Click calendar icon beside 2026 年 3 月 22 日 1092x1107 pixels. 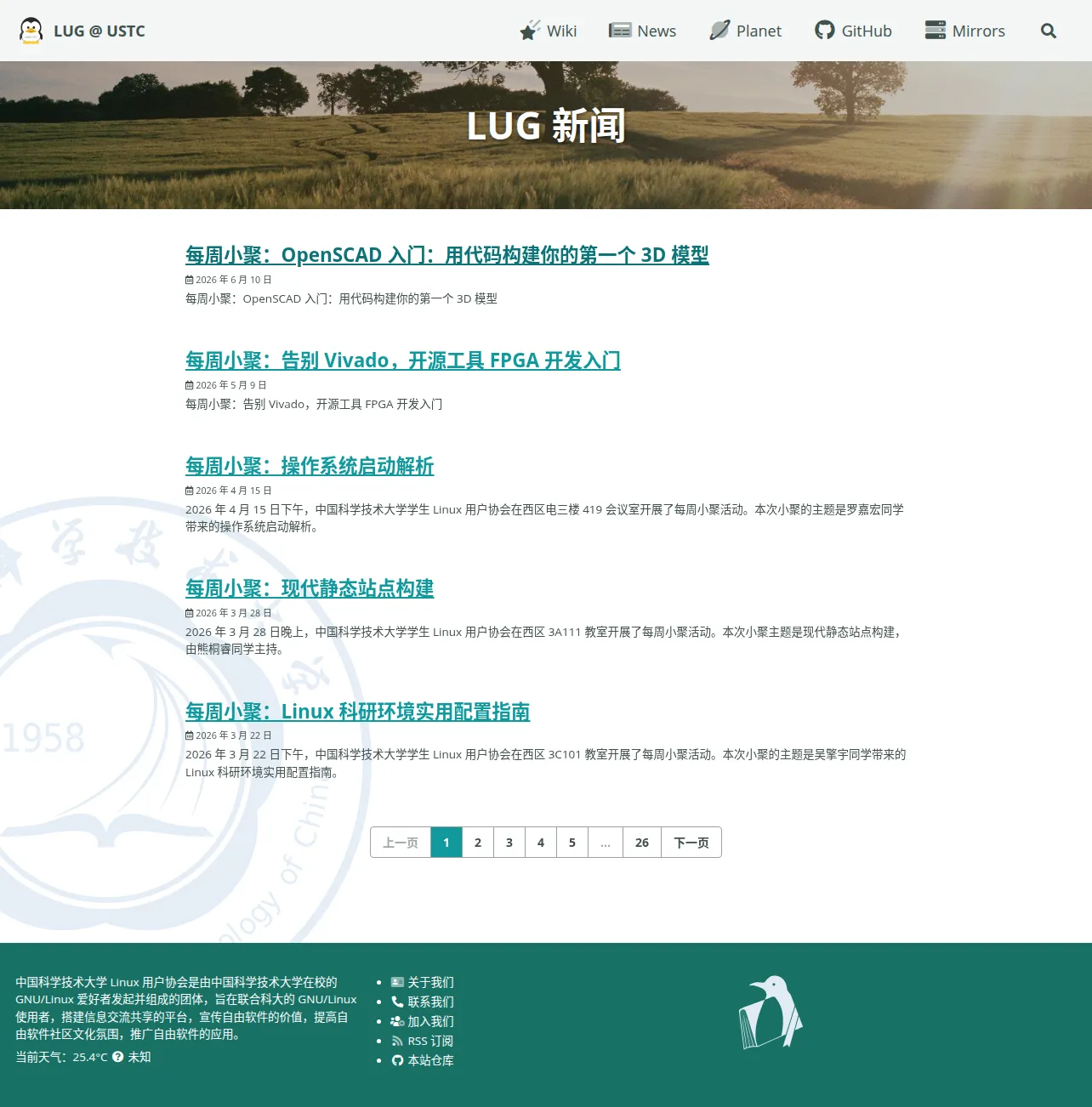click(190, 735)
